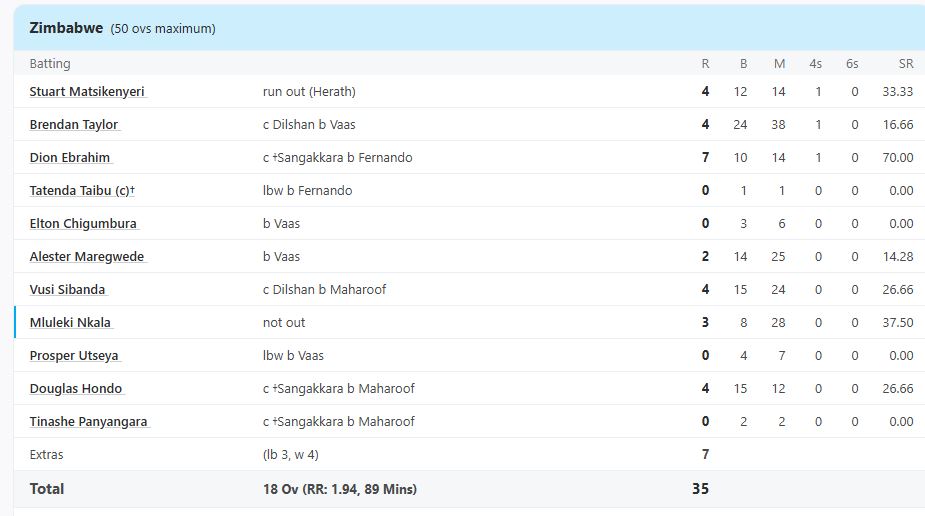
Task: Select the Mluleki Nkala player link
Action: tap(70, 323)
